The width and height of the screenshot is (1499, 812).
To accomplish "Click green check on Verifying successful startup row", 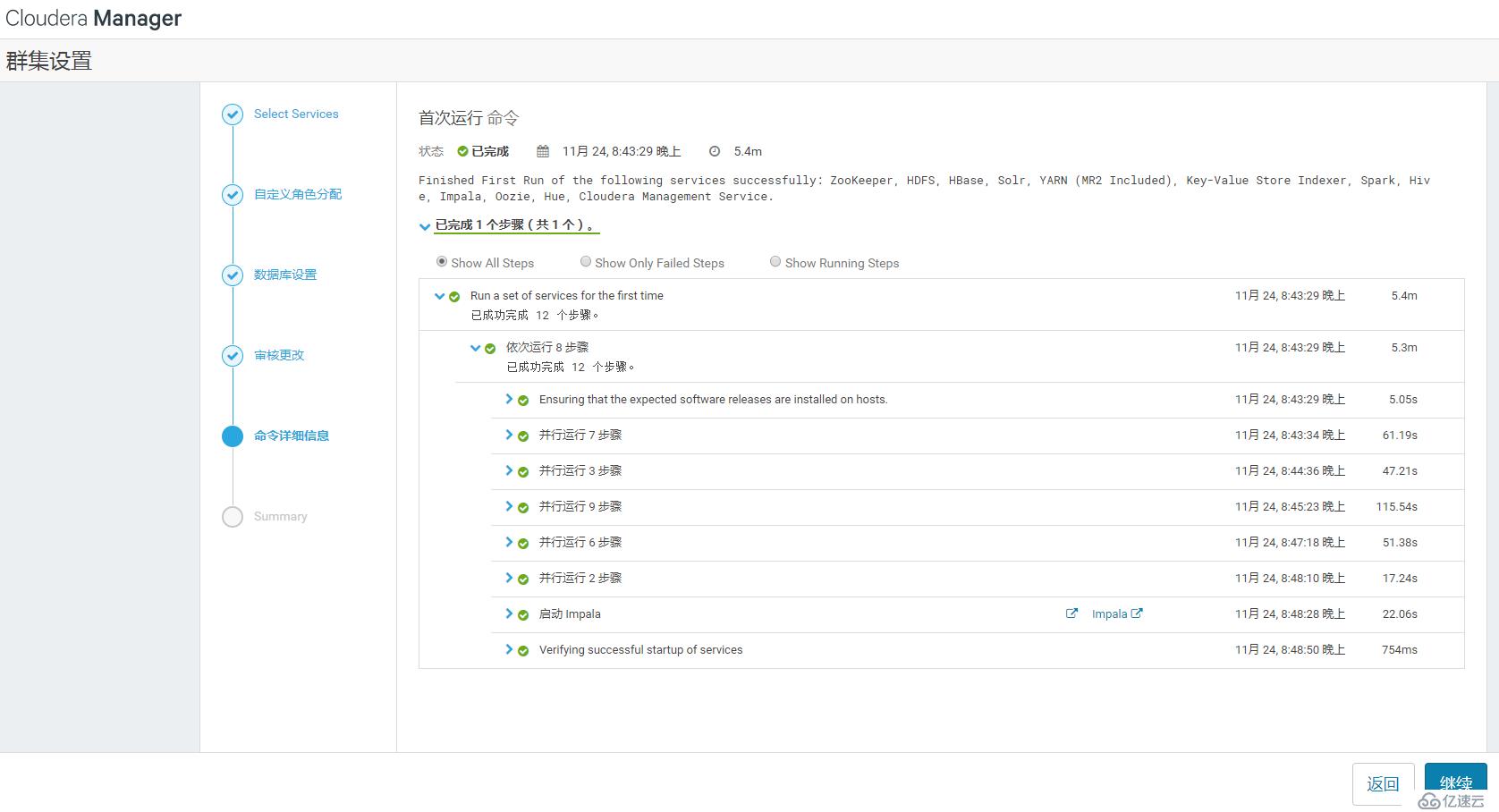I will 523,651.
